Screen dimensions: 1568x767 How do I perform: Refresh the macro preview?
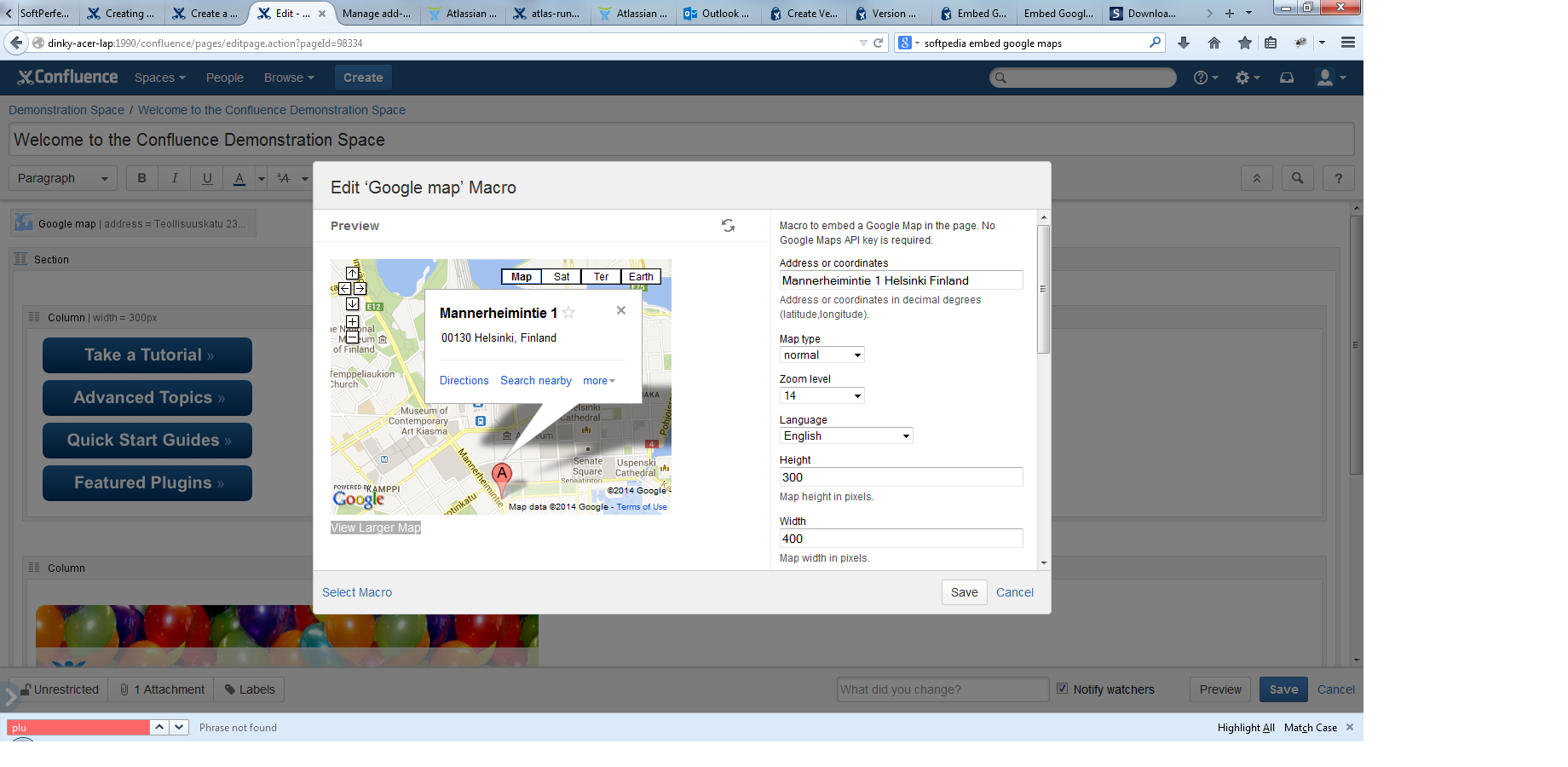pos(728,226)
